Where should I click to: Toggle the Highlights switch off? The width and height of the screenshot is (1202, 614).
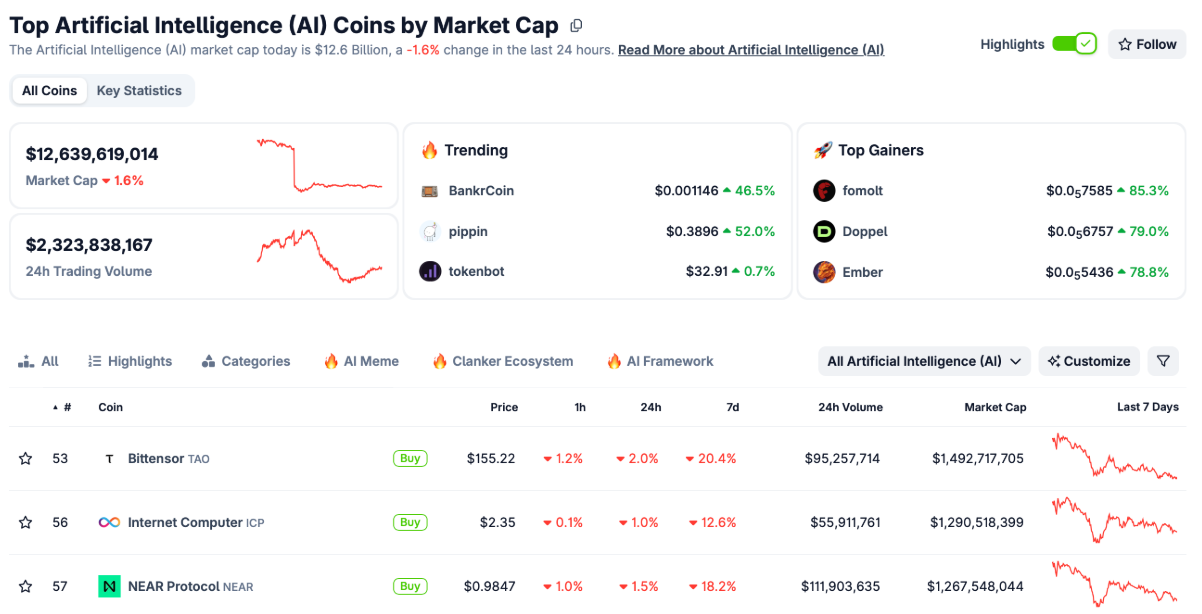point(1074,44)
